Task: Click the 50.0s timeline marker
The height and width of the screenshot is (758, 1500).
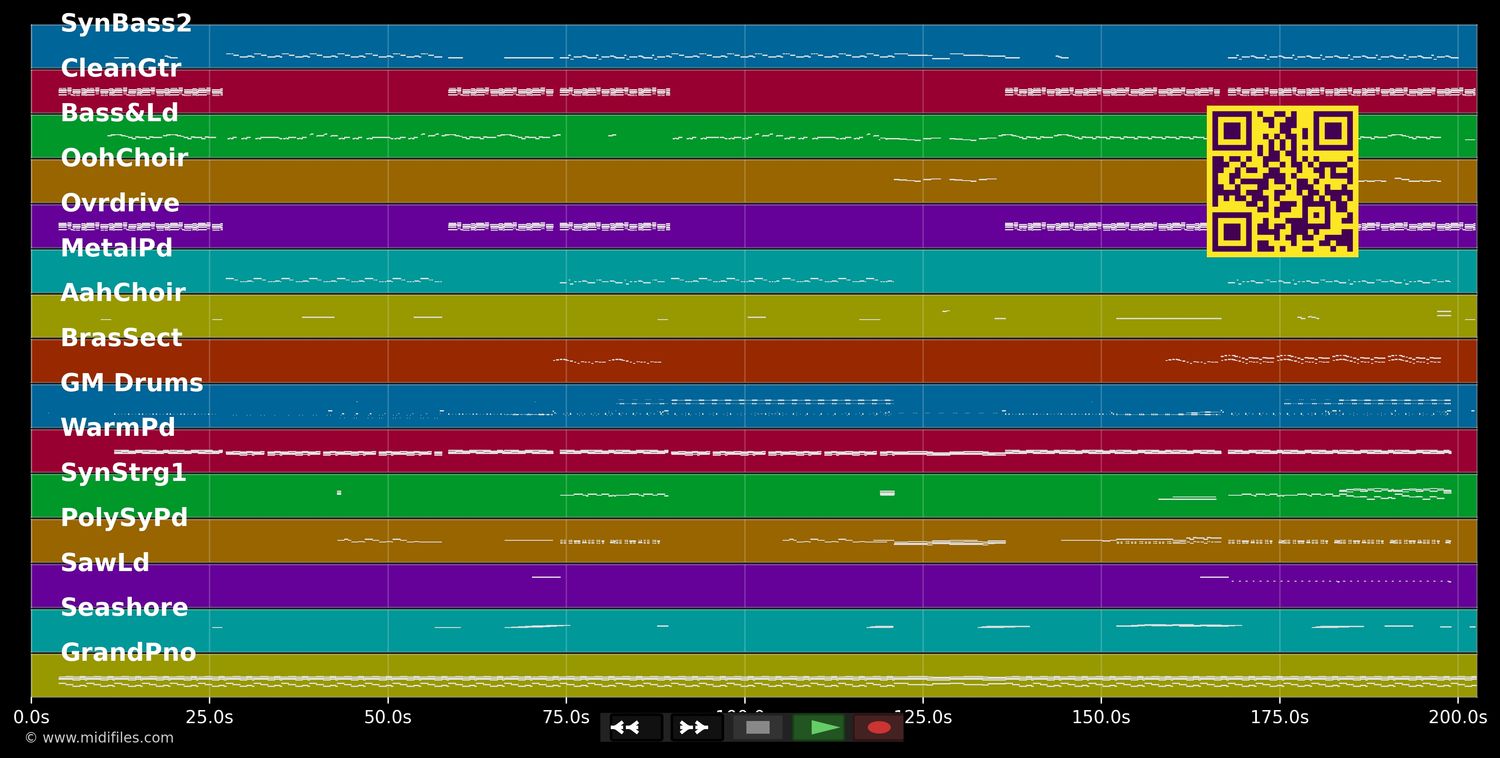Action: (x=387, y=717)
